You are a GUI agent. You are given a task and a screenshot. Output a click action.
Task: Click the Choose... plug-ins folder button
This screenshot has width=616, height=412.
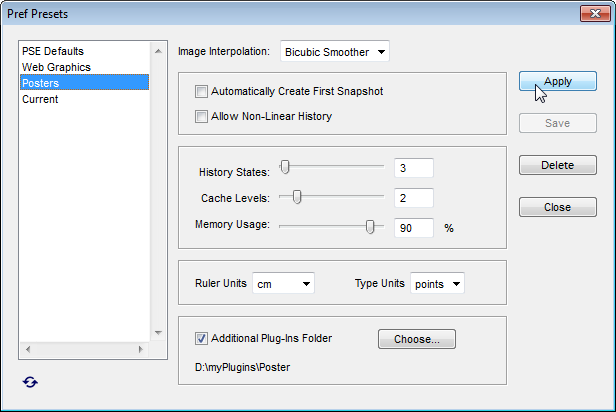point(417,339)
